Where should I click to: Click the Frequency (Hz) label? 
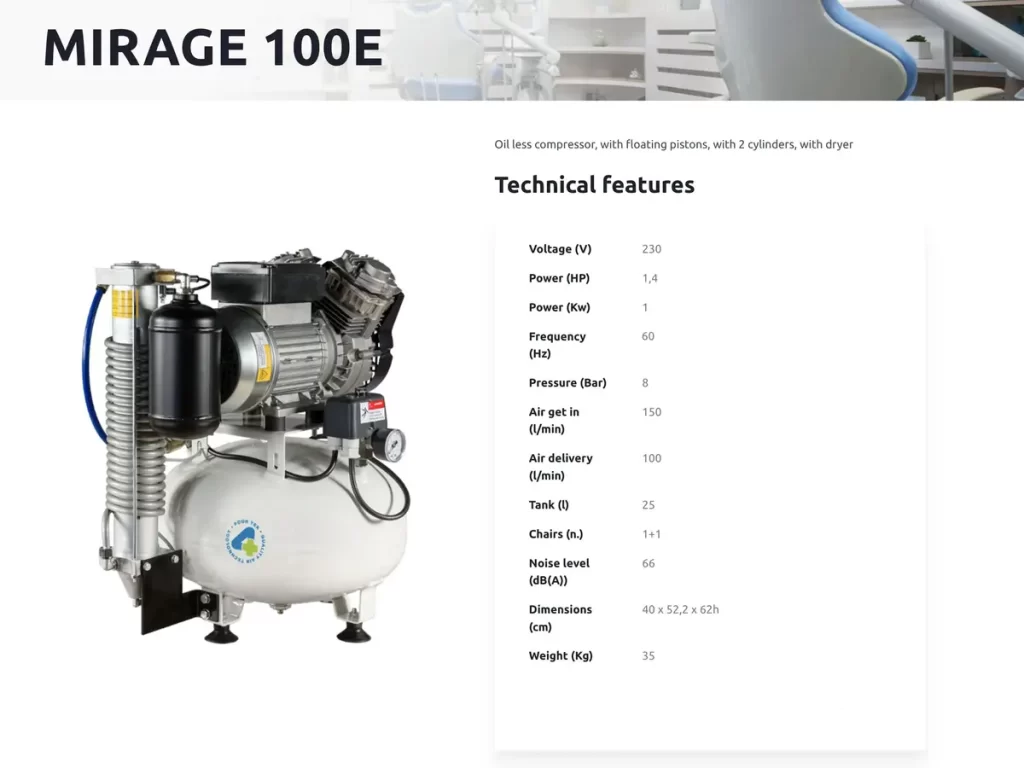[557, 345]
